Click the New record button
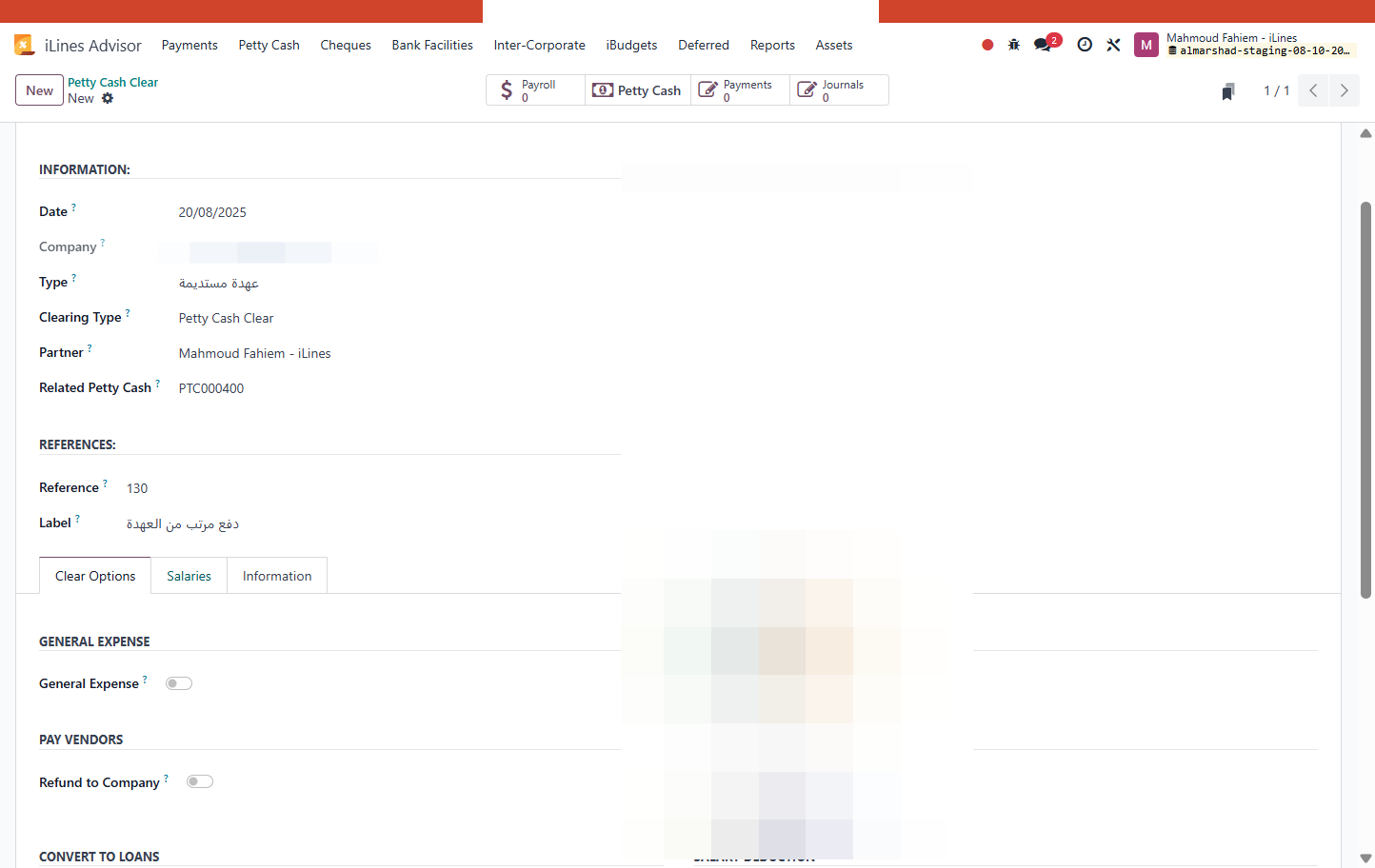The height and width of the screenshot is (868, 1375). [39, 90]
